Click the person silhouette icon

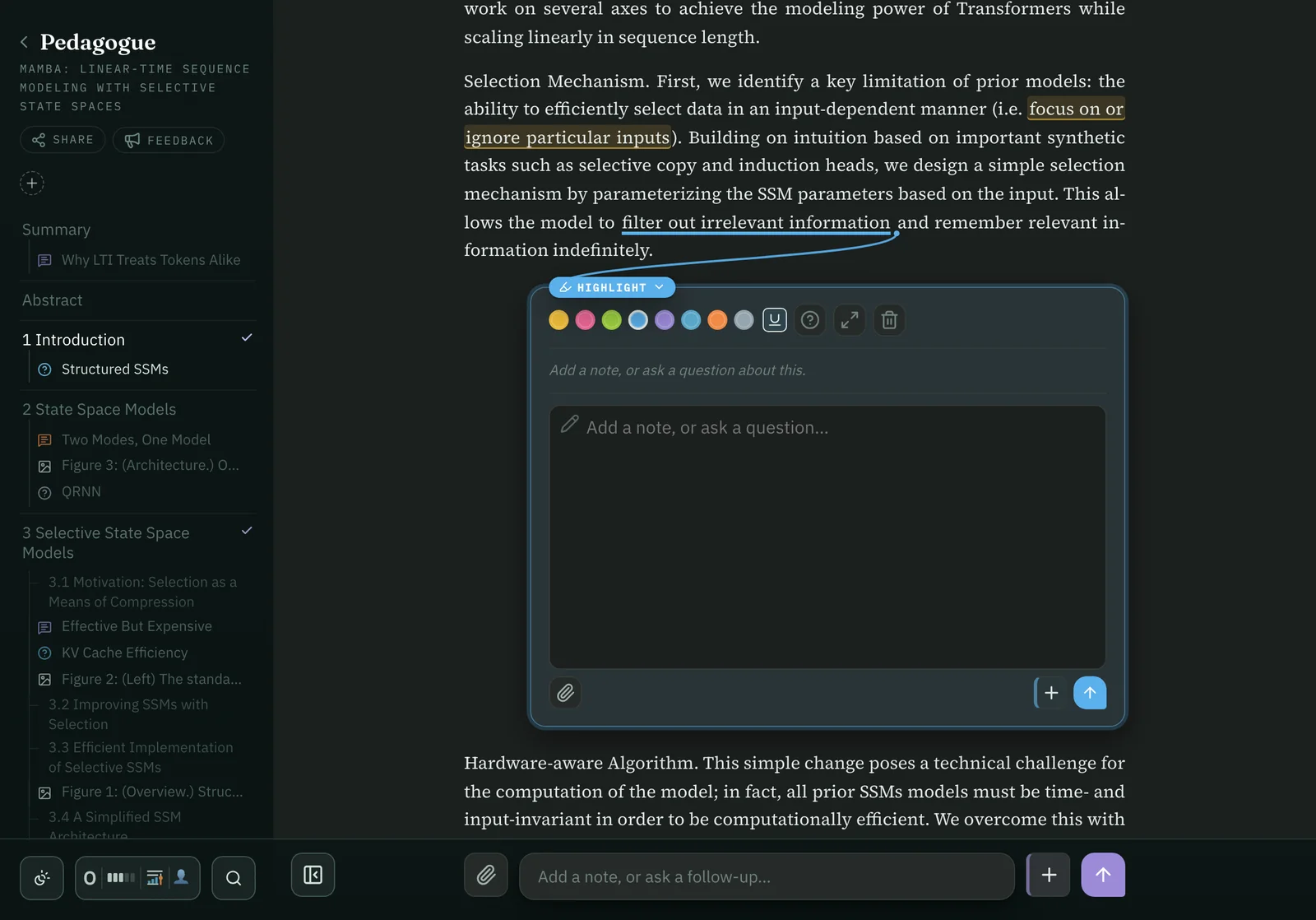[182, 877]
